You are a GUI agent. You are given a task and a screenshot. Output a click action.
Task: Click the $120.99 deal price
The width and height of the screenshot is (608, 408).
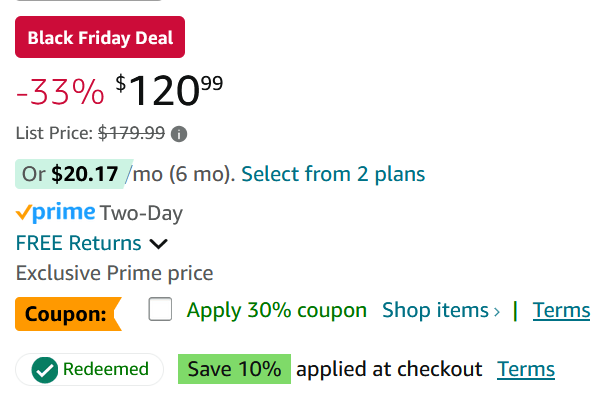click(x=169, y=90)
